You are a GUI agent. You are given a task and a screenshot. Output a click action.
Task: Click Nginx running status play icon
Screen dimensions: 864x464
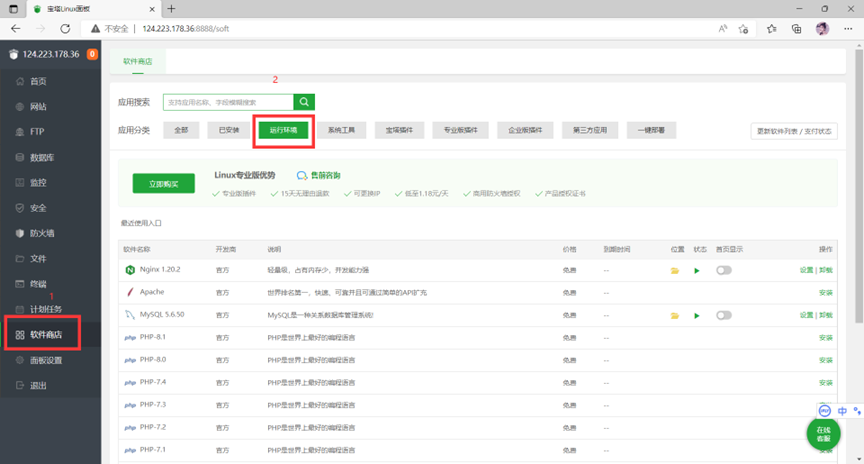[697, 271]
